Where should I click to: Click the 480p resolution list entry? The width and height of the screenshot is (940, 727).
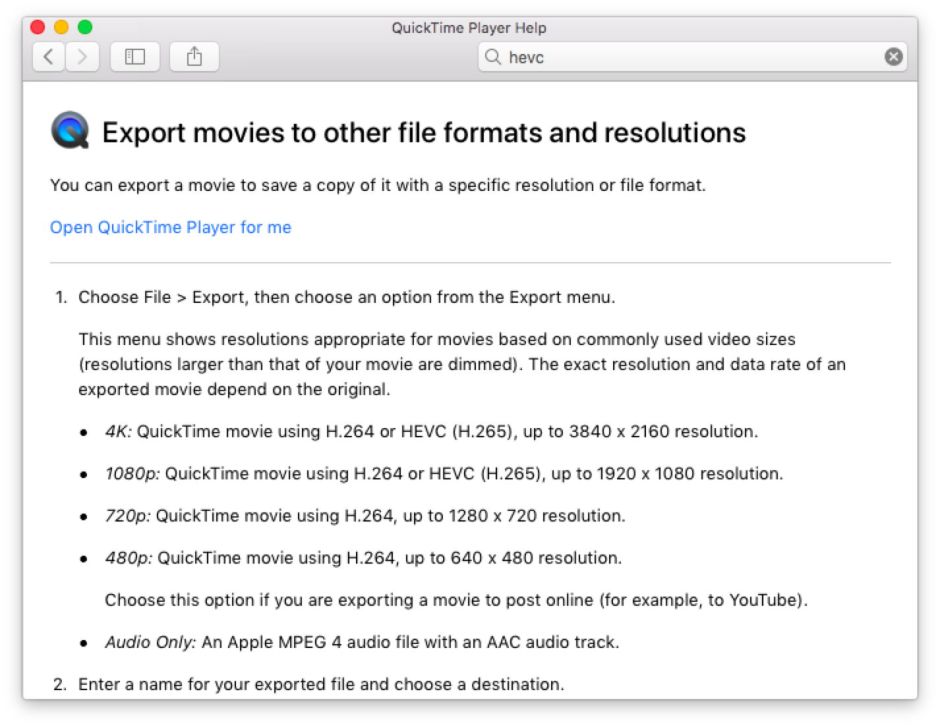362,558
